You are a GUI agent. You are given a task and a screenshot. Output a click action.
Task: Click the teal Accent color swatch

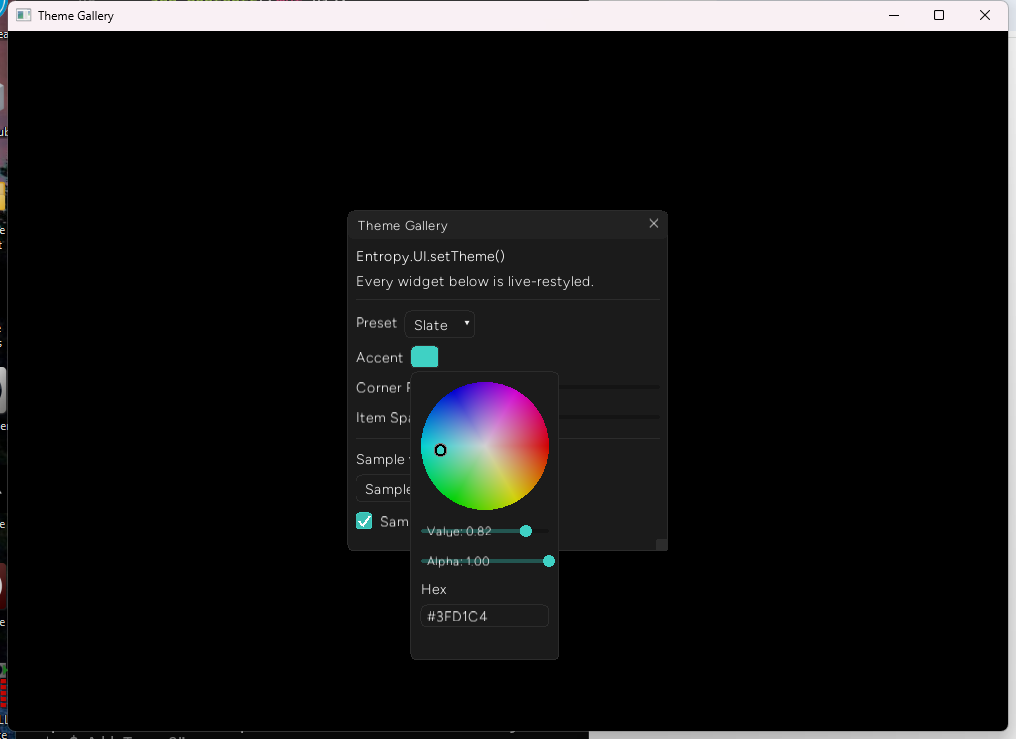point(424,357)
